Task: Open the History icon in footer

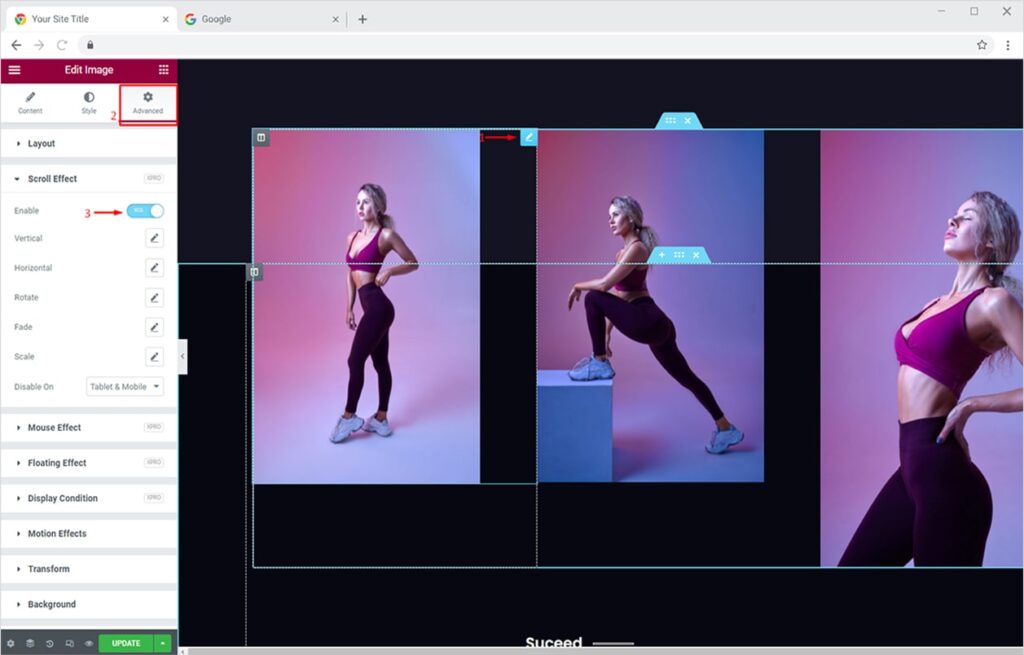Action: pyautogui.click(x=50, y=643)
